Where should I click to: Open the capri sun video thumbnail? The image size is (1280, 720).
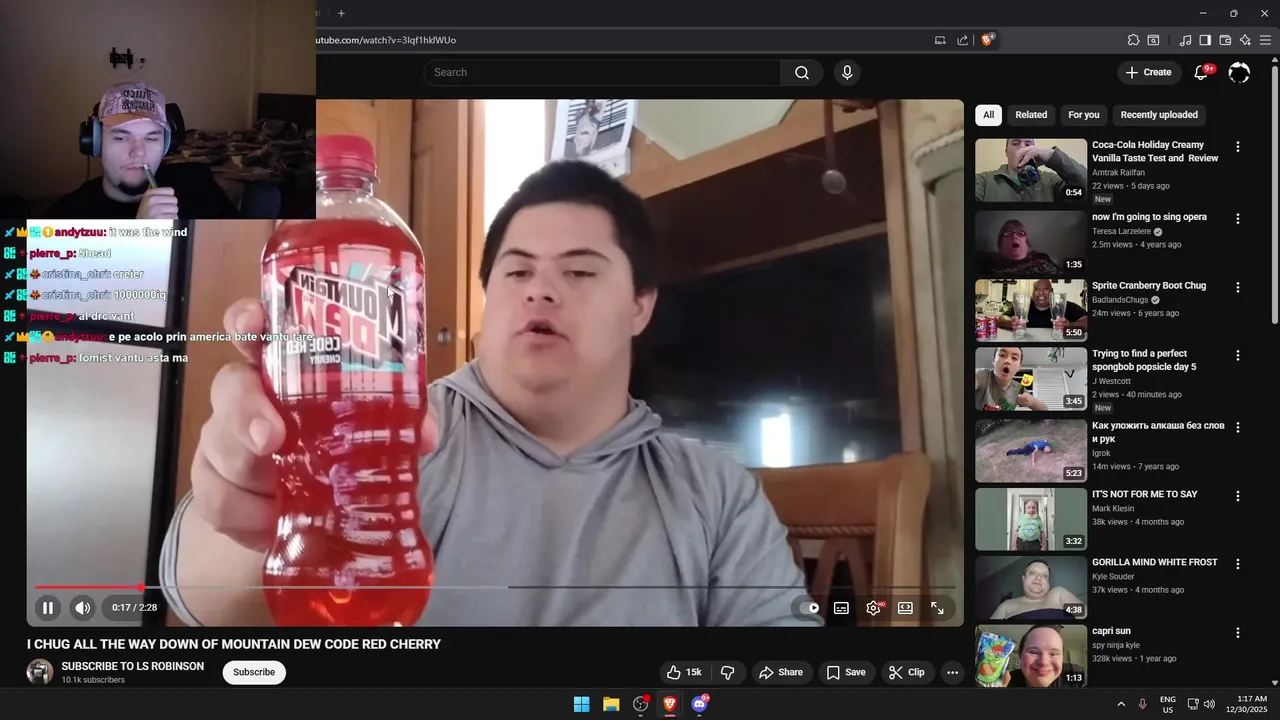[1031, 655]
